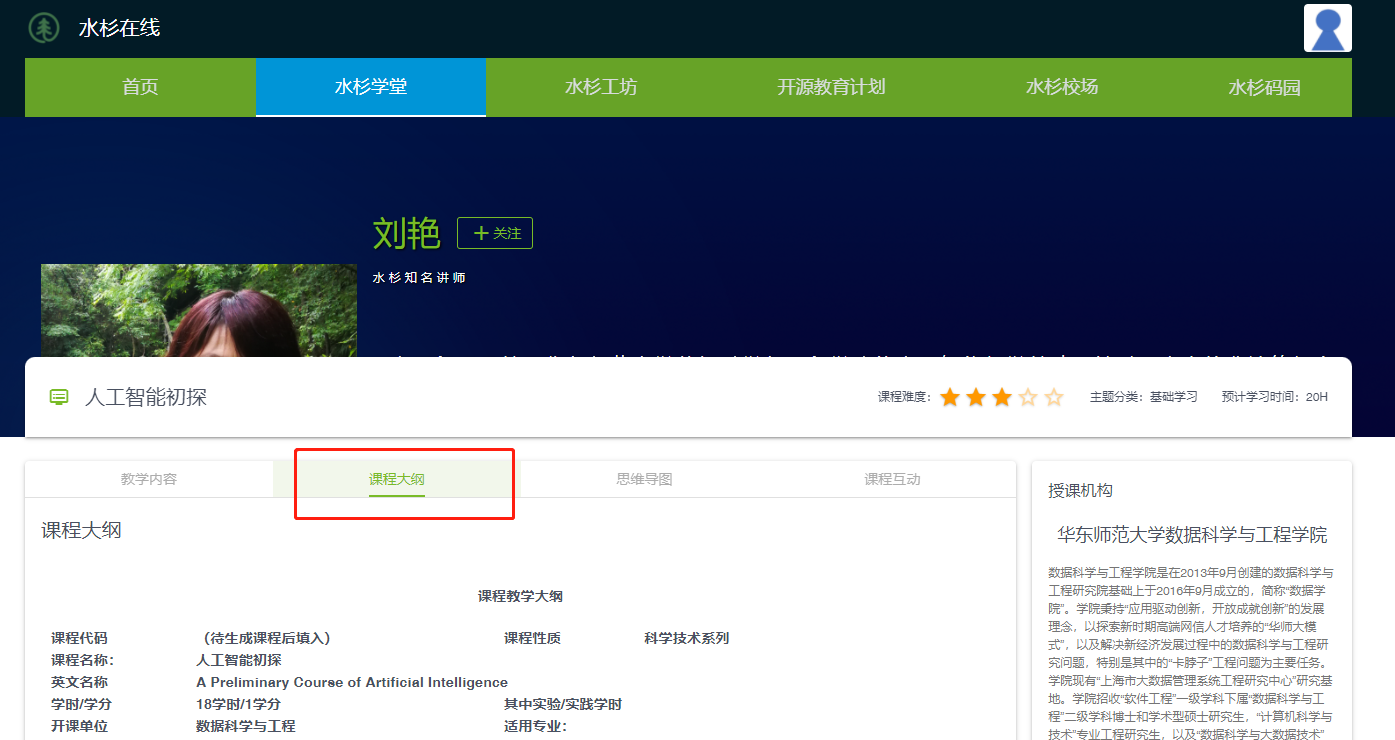Follow instructor with the 关注 button
The height and width of the screenshot is (740, 1395).
(x=495, y=233)
